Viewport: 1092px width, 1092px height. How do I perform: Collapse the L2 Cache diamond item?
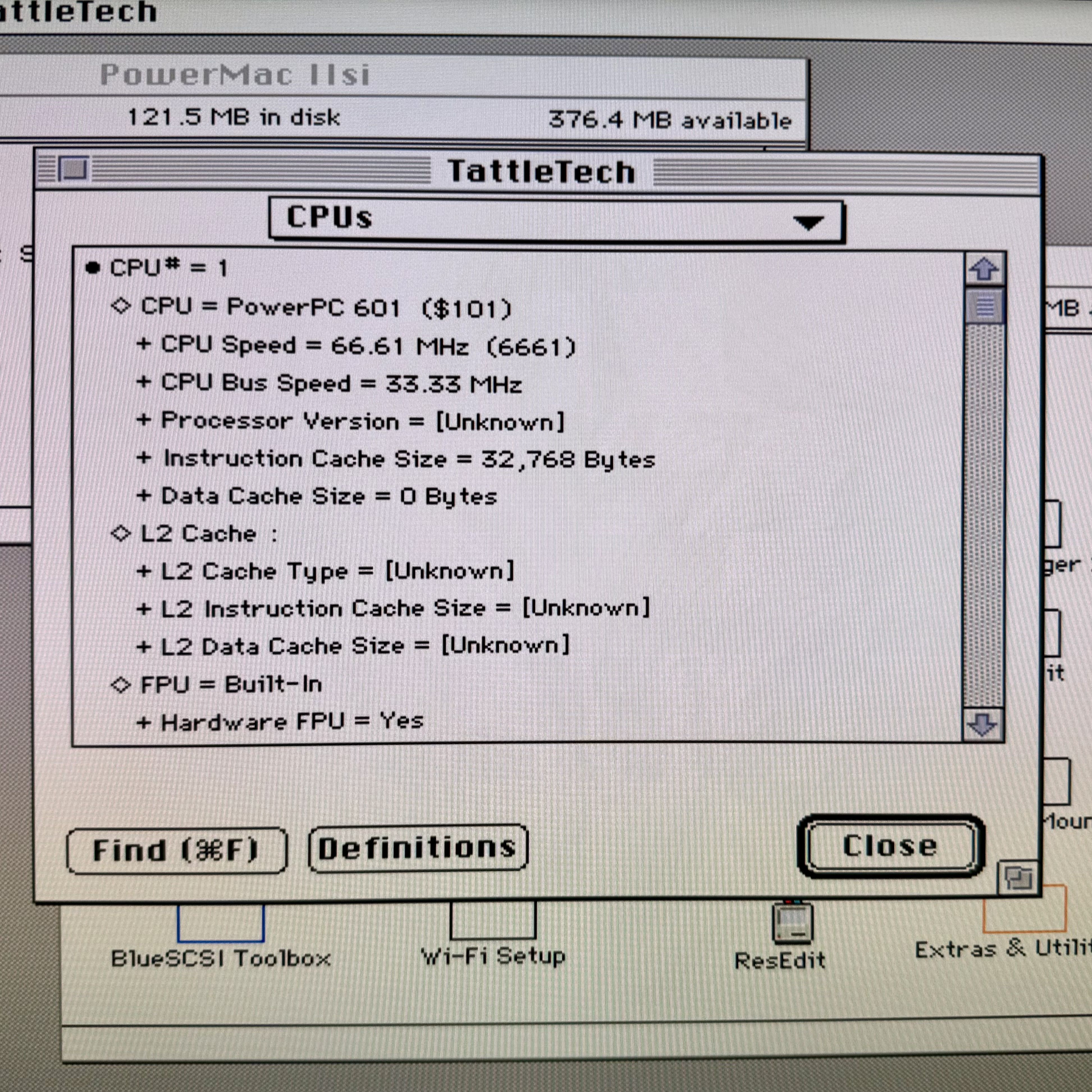tap(120, 533)
